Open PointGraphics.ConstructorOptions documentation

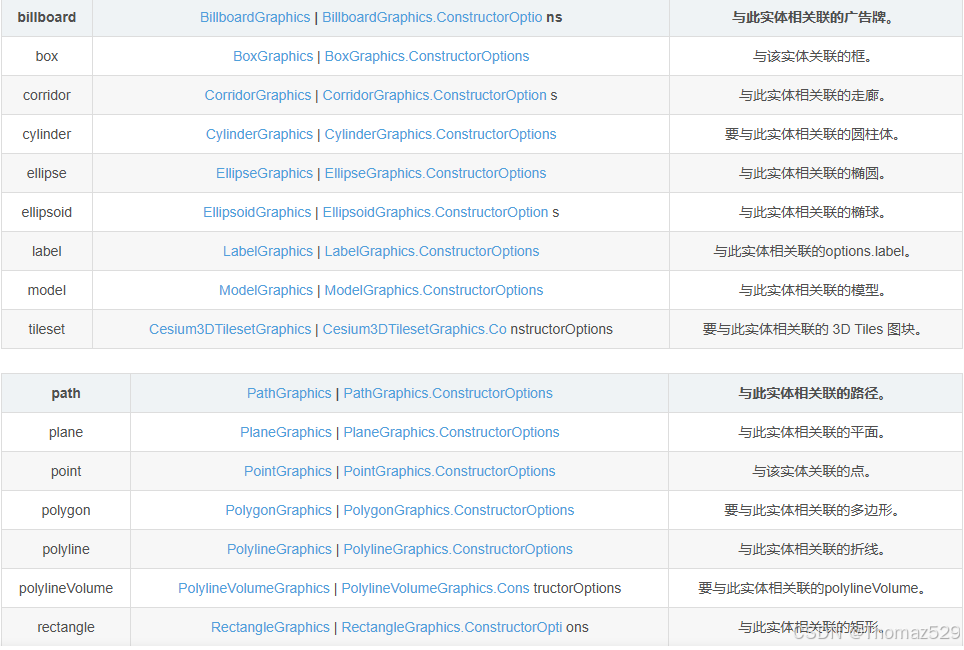[x=449, y=471]
